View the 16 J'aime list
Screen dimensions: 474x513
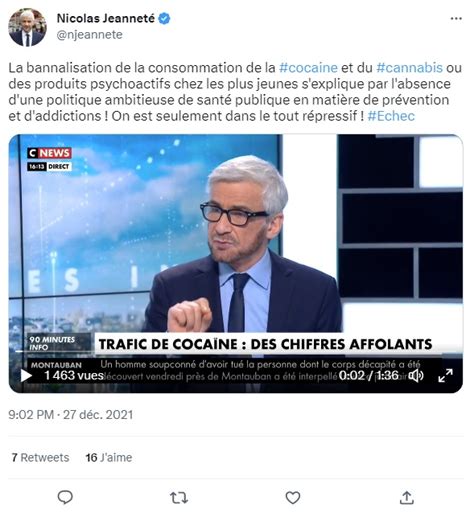(x=109, y=458)
